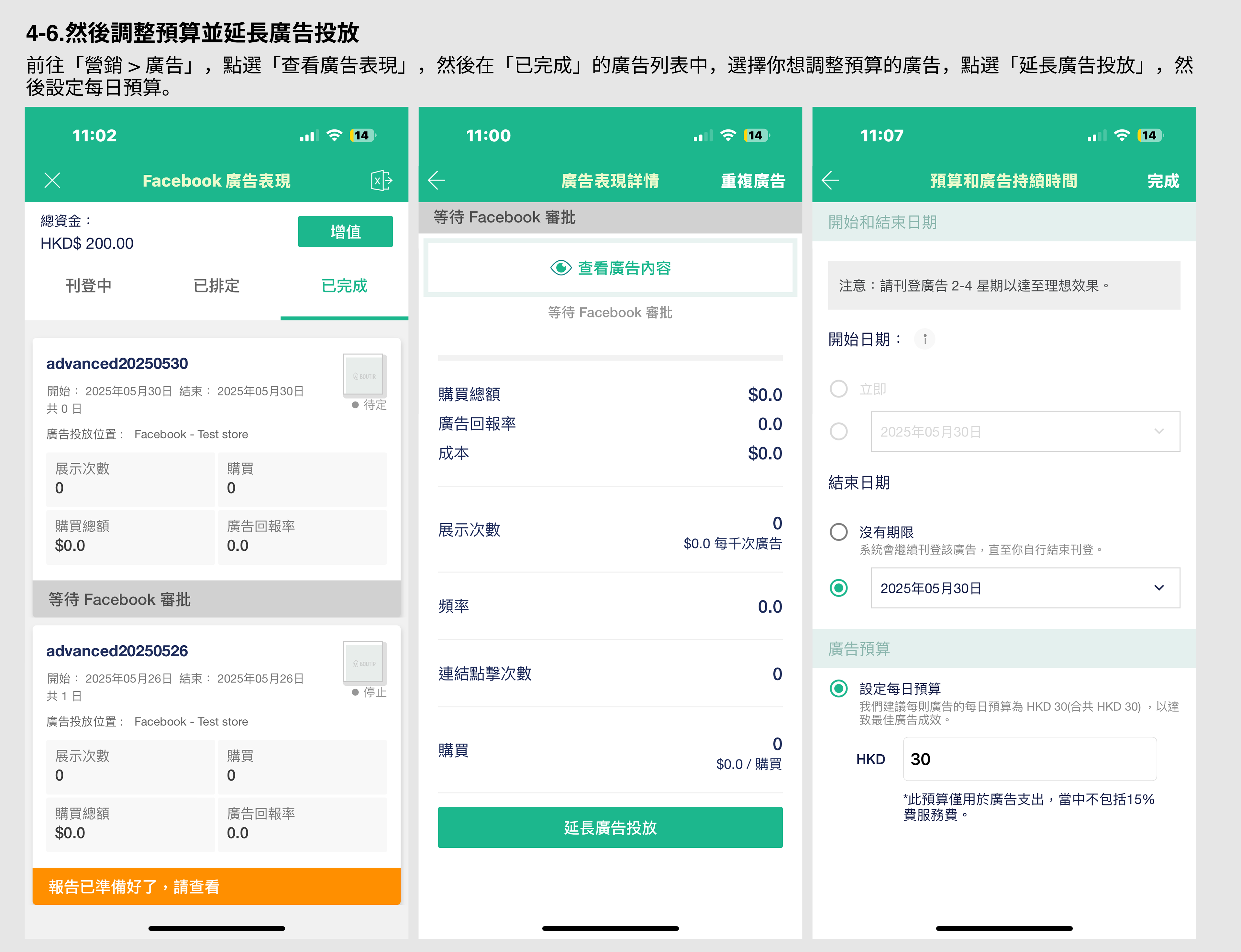Tap the 成本 row in ad details
This screenshot has width=1241, height=952.
tap(610, 453)
